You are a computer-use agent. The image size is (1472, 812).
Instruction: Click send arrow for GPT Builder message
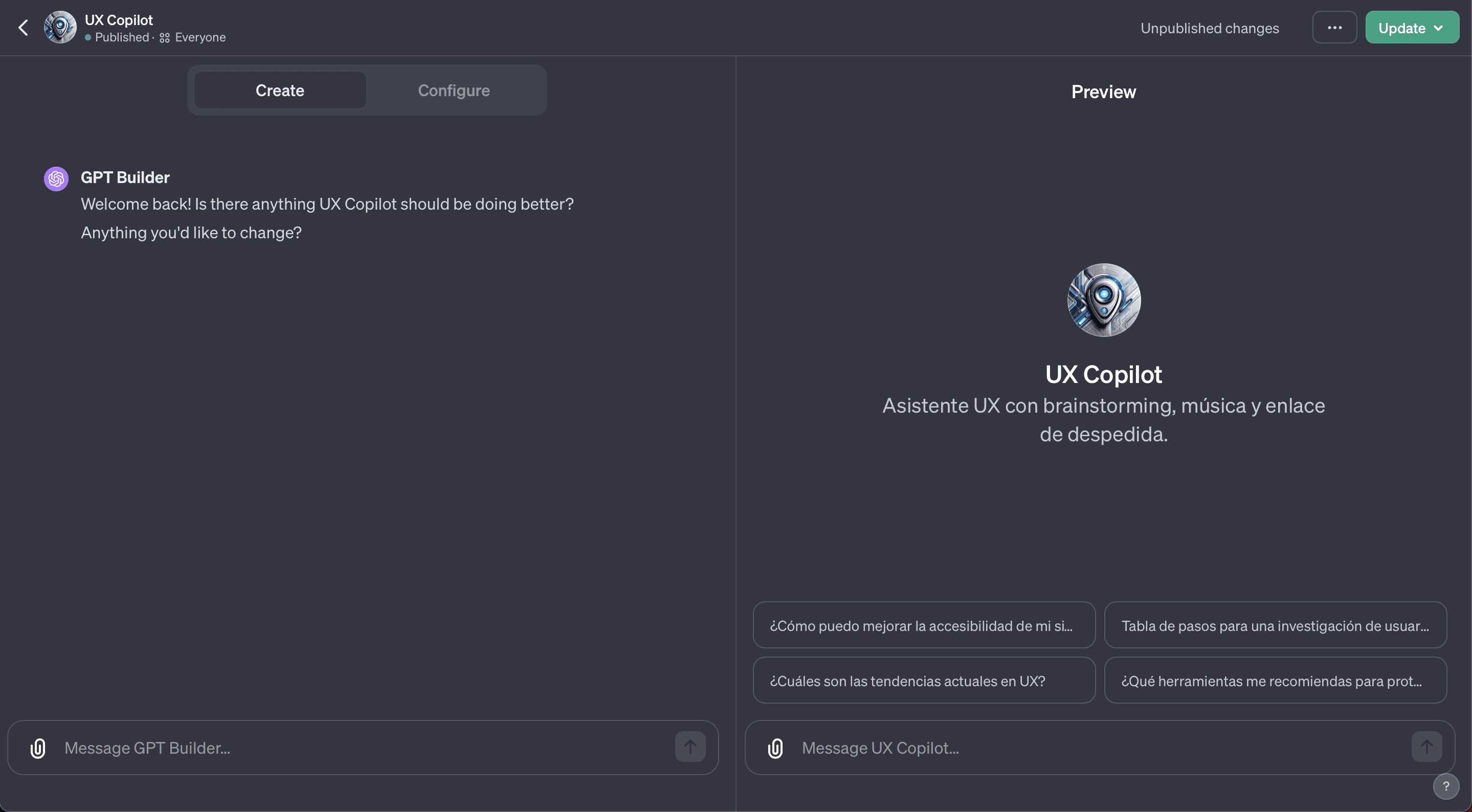[690, 748]
